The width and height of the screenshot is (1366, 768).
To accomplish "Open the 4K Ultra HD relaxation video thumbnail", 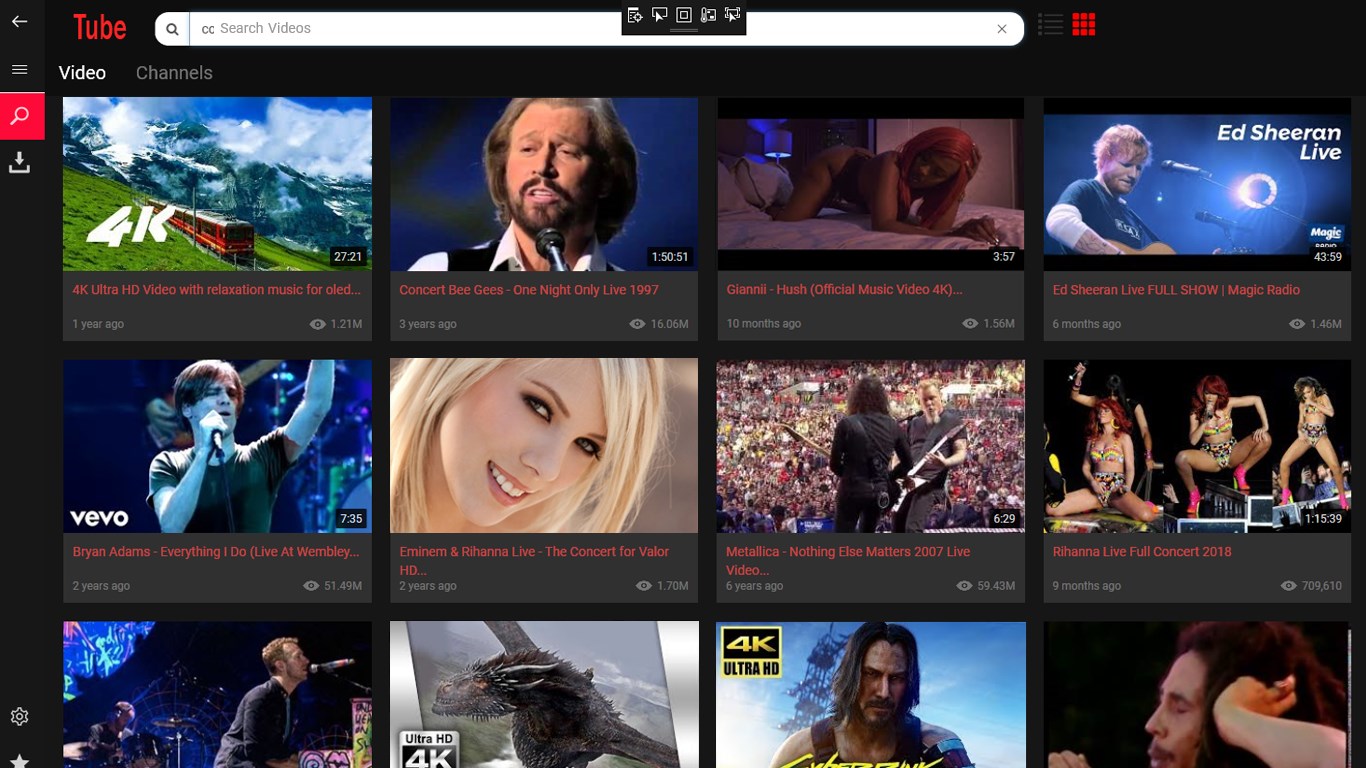I will (217, 184).
